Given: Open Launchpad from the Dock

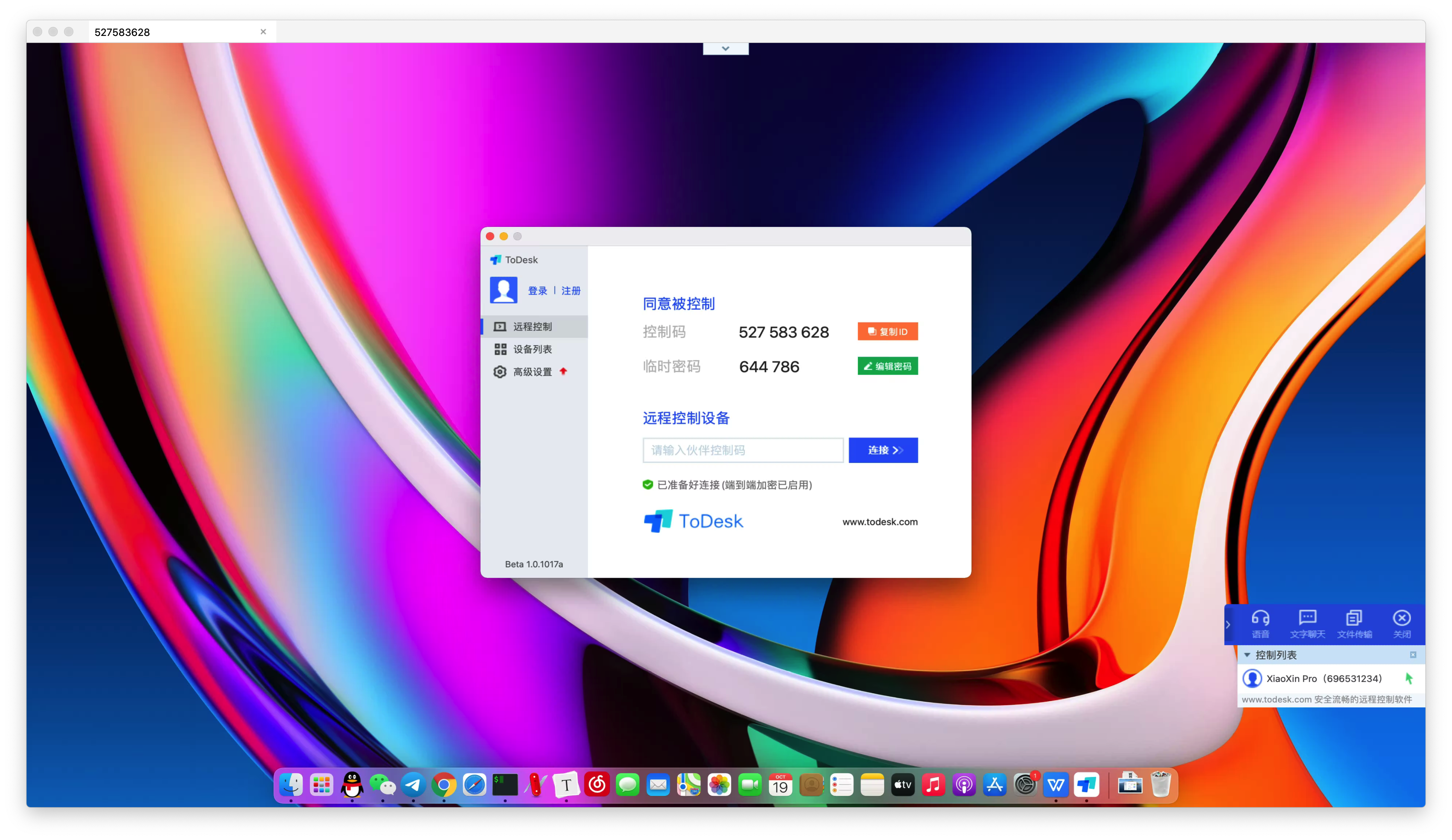Looking at the screenshot, I should [x=322, y=784].
